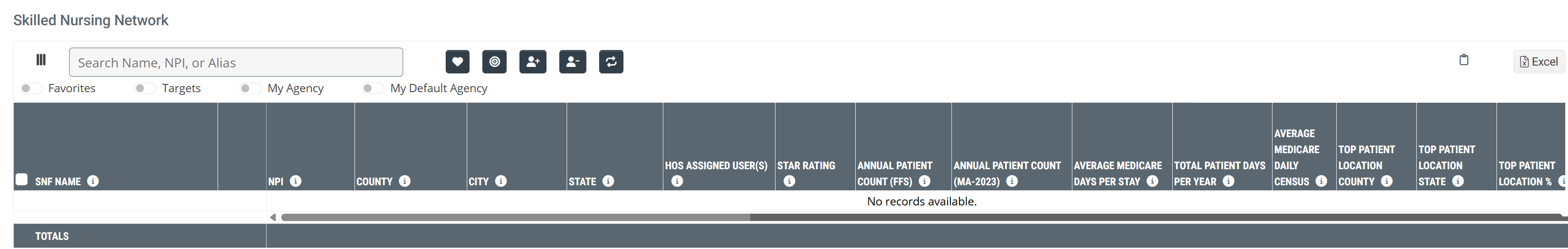Click info icon beside SNF Name header
This screenshot has height=249, width=1568.
[x=93, y=181]
